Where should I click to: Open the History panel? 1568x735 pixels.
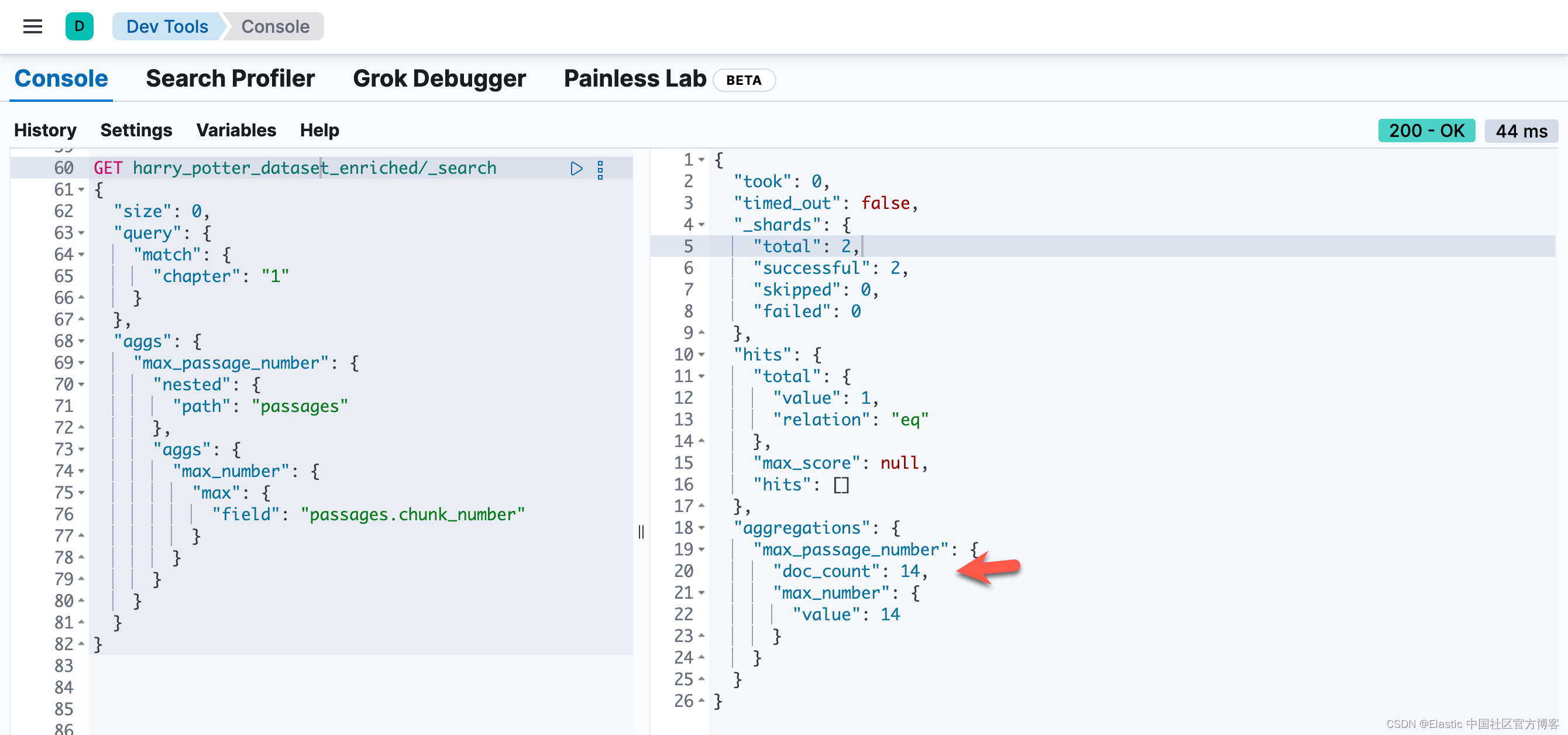(45, 130)
